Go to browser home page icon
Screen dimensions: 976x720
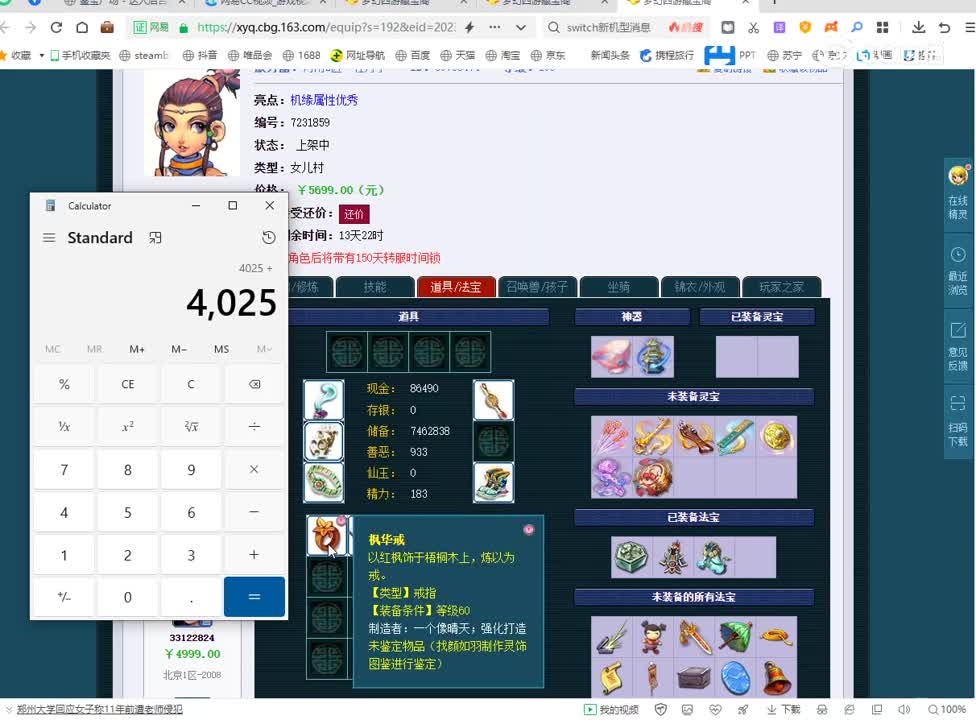[82, 27]
